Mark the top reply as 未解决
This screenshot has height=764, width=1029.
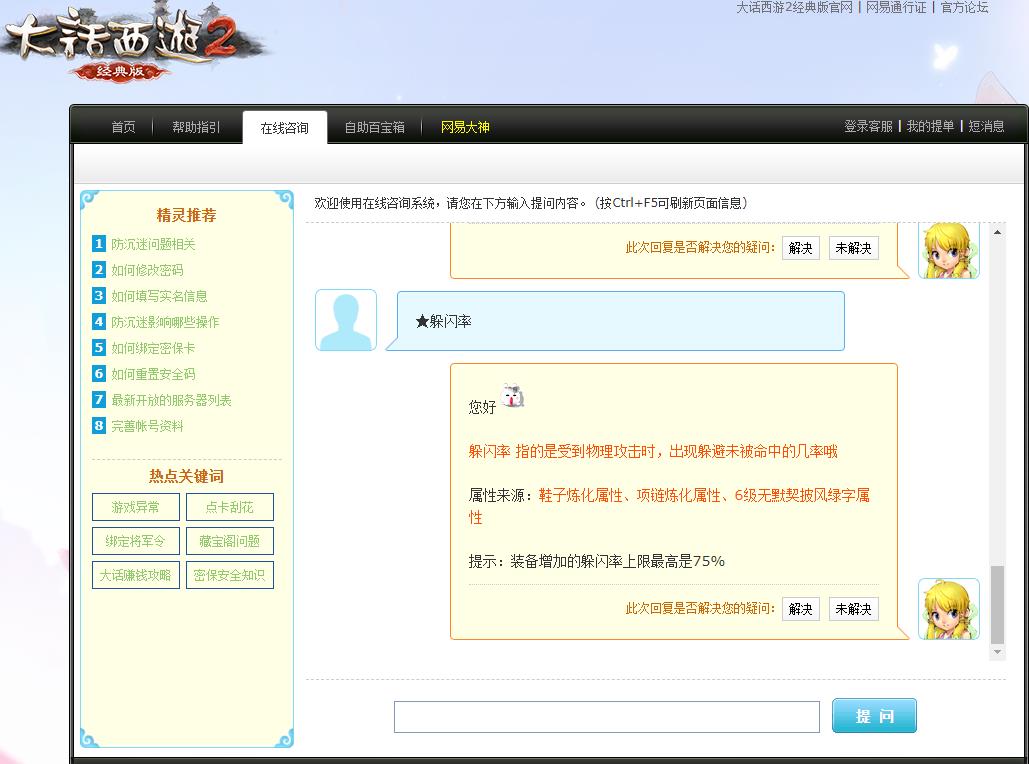[x=854, y=248]
